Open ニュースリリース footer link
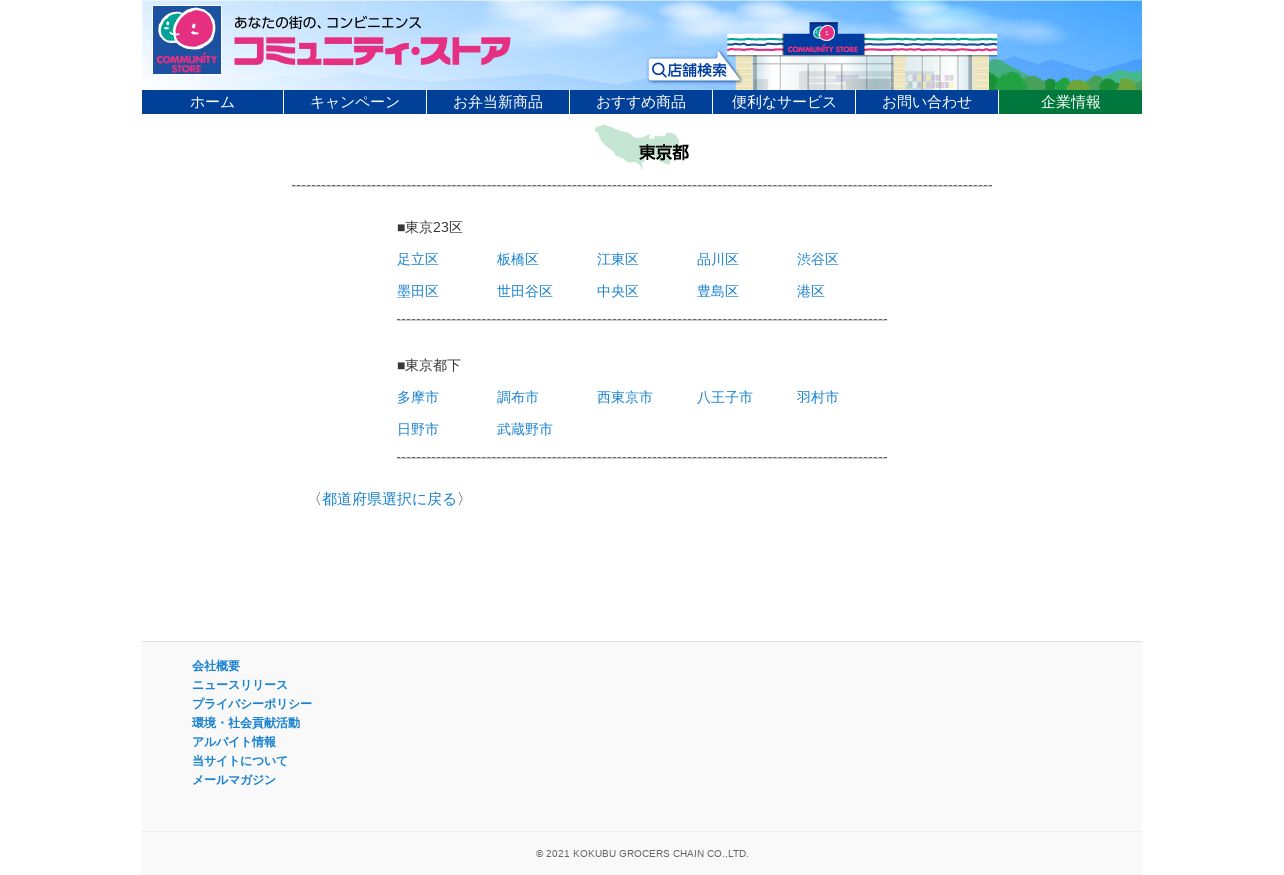Screen dimensions: 1284x875 240,685
